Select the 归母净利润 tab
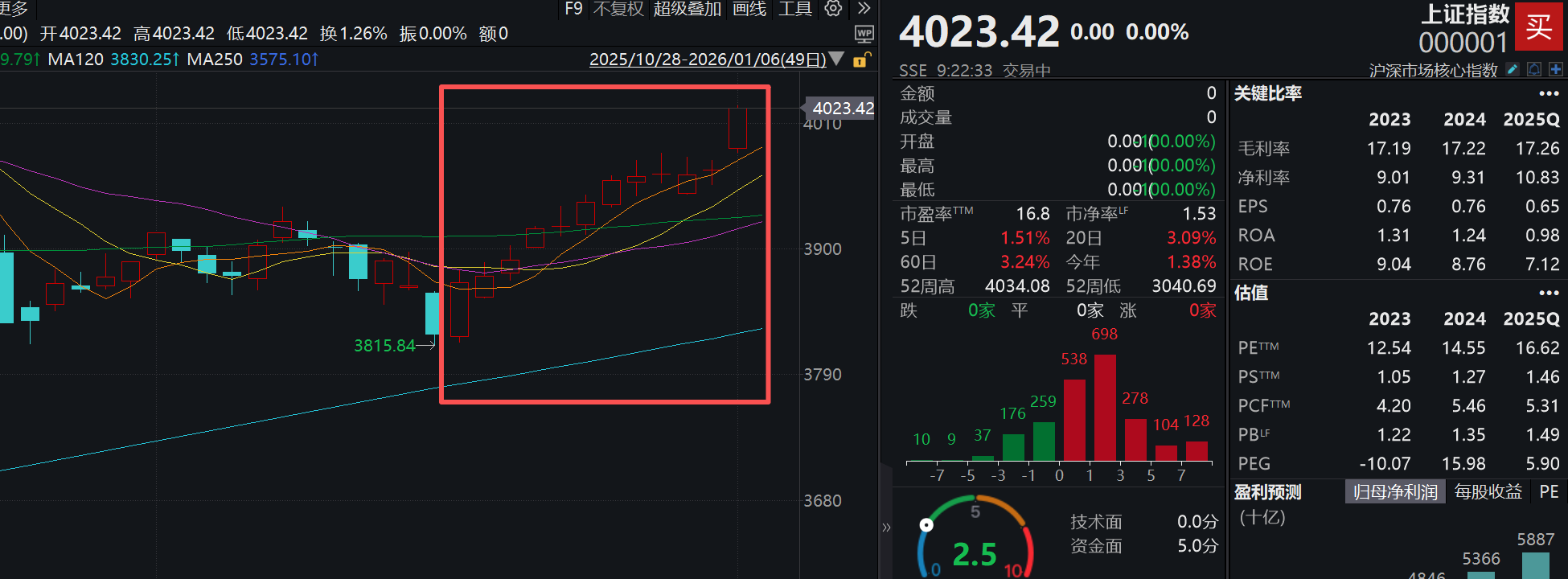The image size is (1568, 579). pyautogui.click(x=1394, y=492)
